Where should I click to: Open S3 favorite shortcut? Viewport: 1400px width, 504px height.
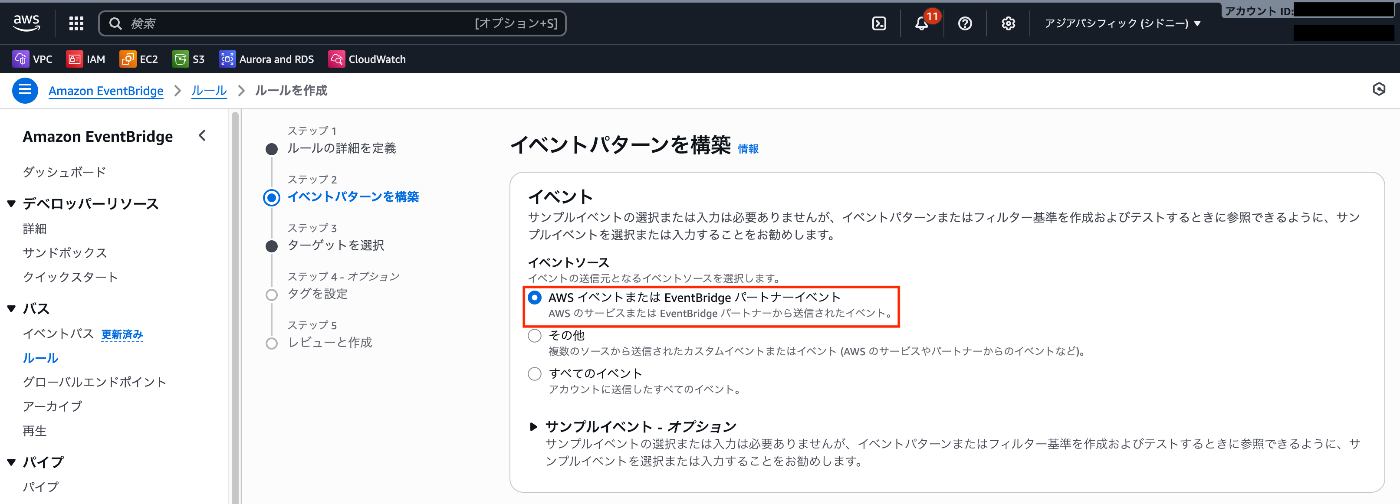click(189, 59)
